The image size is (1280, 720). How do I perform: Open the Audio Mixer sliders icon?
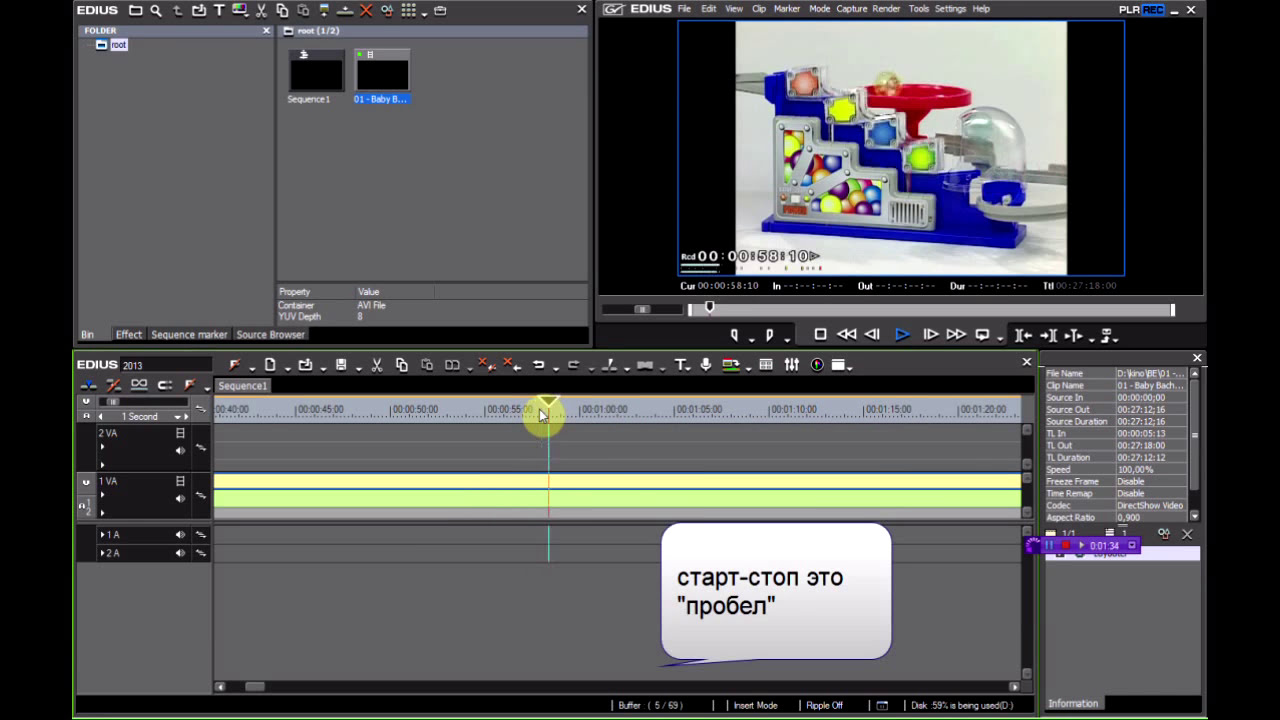click(x=792, y=365)
